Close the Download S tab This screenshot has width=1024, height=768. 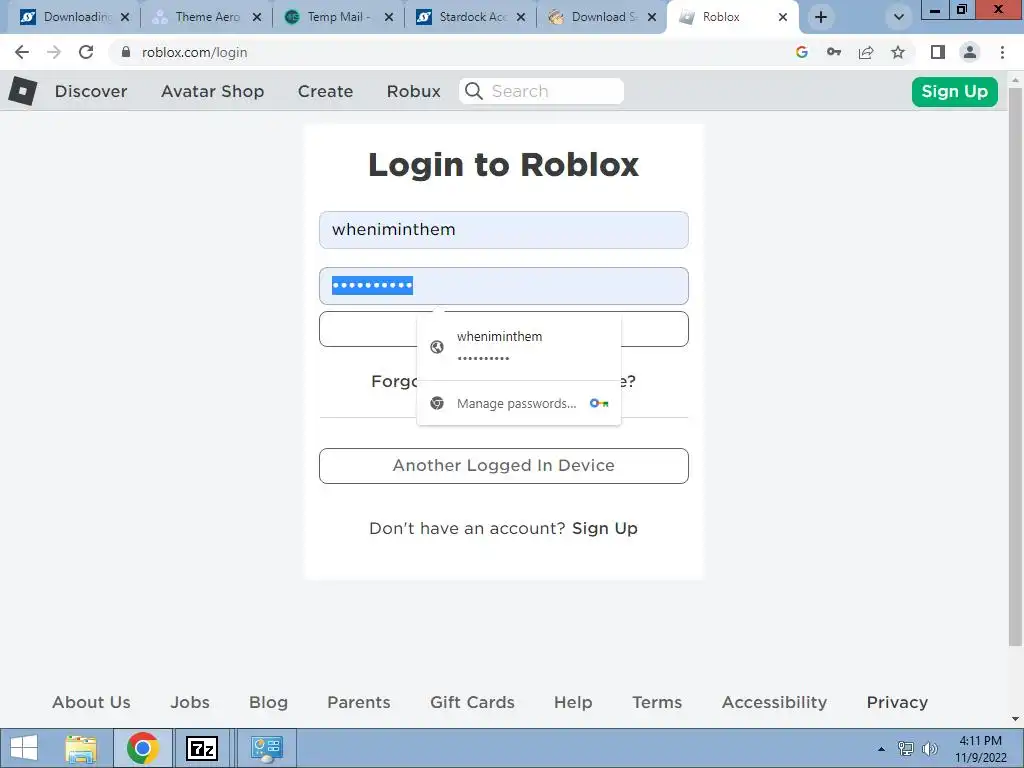[x=652, y=17]
